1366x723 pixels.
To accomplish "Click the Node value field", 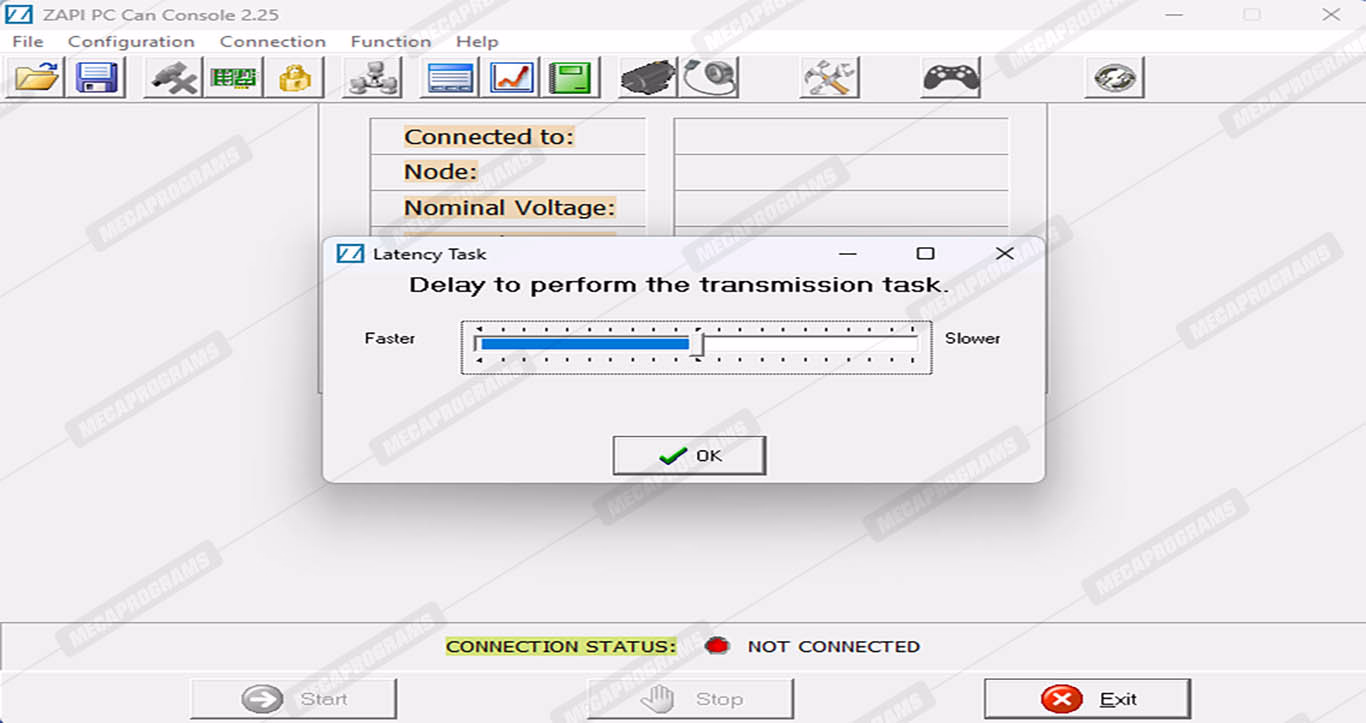I will [842, 172].
